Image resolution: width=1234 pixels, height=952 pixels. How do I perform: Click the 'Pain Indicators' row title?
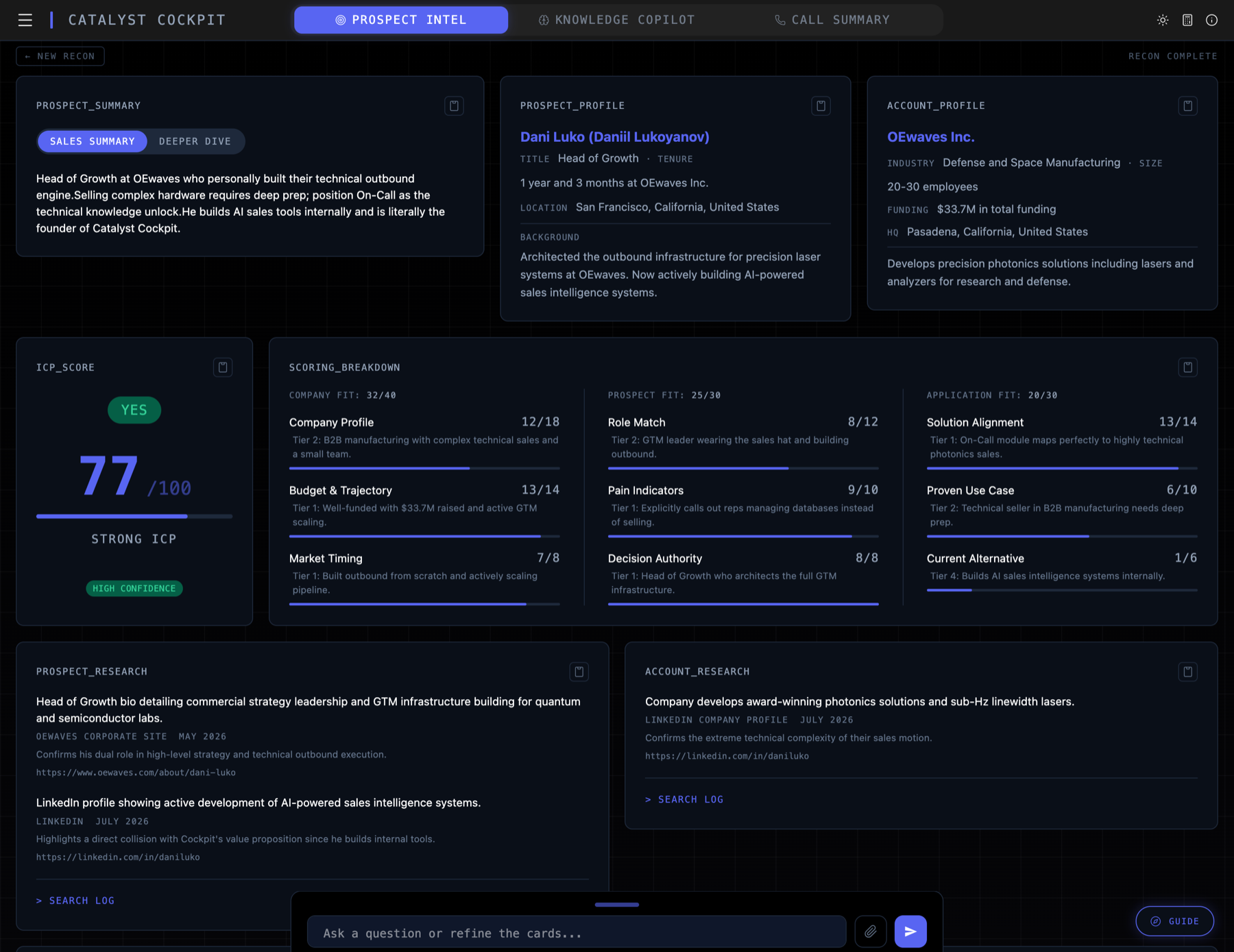[x=646, y=491]
